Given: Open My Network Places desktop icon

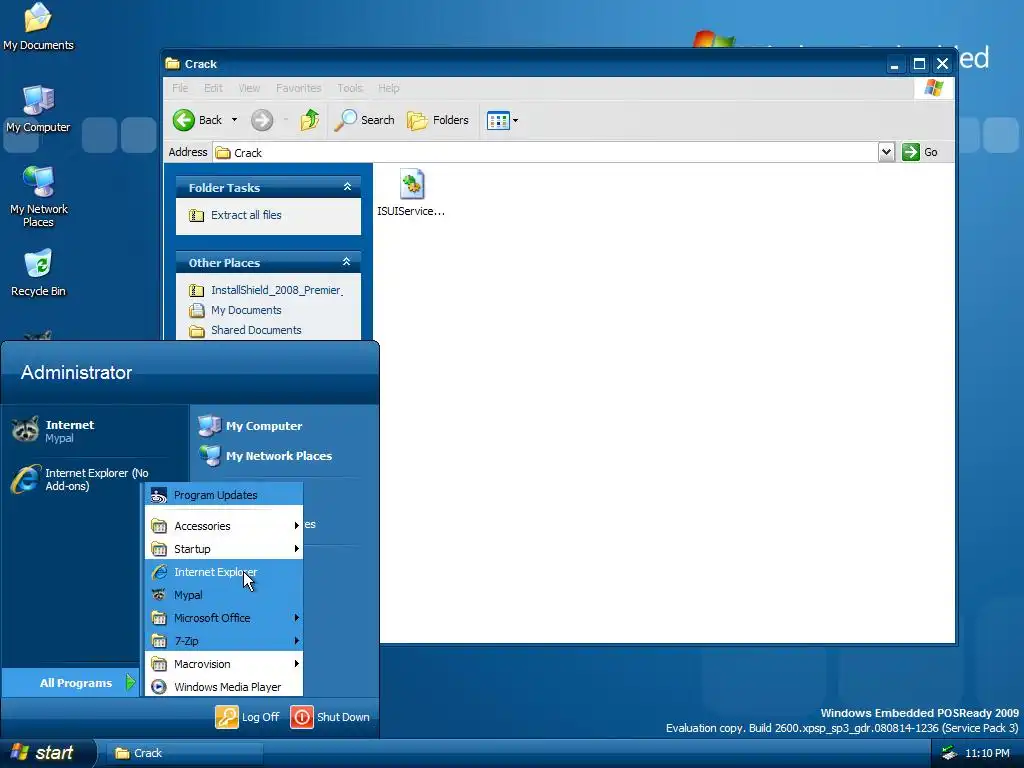Looking at the screenshot, I should (x=39, y=196).
